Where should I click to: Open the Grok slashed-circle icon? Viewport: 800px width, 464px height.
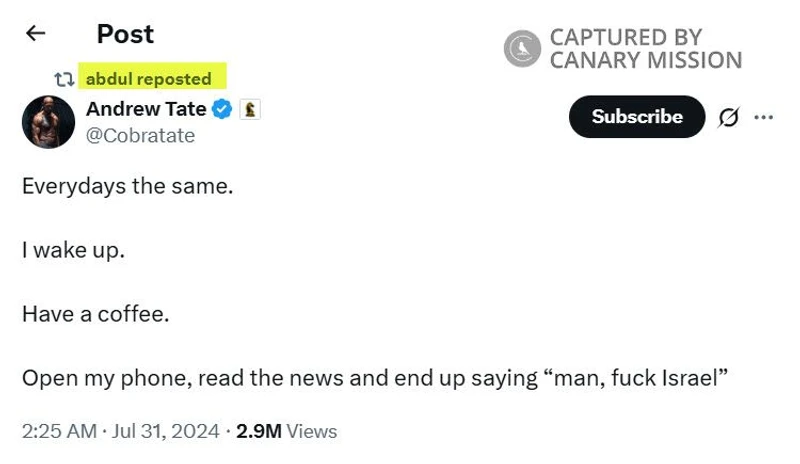tap(729, 117)
